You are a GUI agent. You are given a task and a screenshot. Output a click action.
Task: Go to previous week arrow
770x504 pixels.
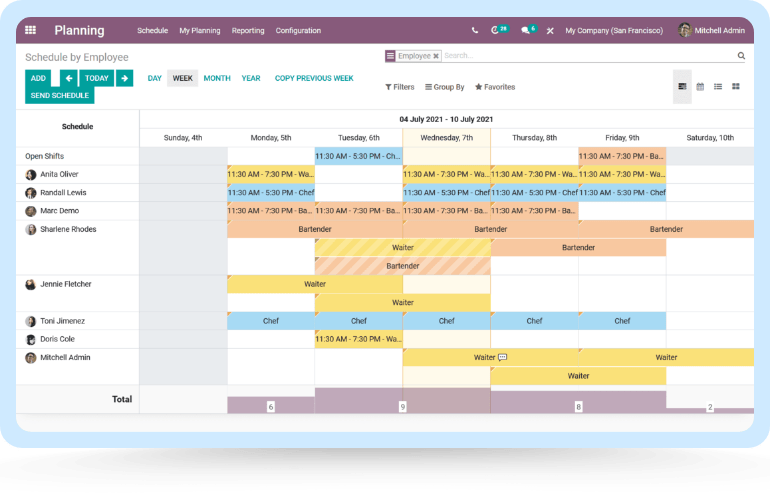69,78
